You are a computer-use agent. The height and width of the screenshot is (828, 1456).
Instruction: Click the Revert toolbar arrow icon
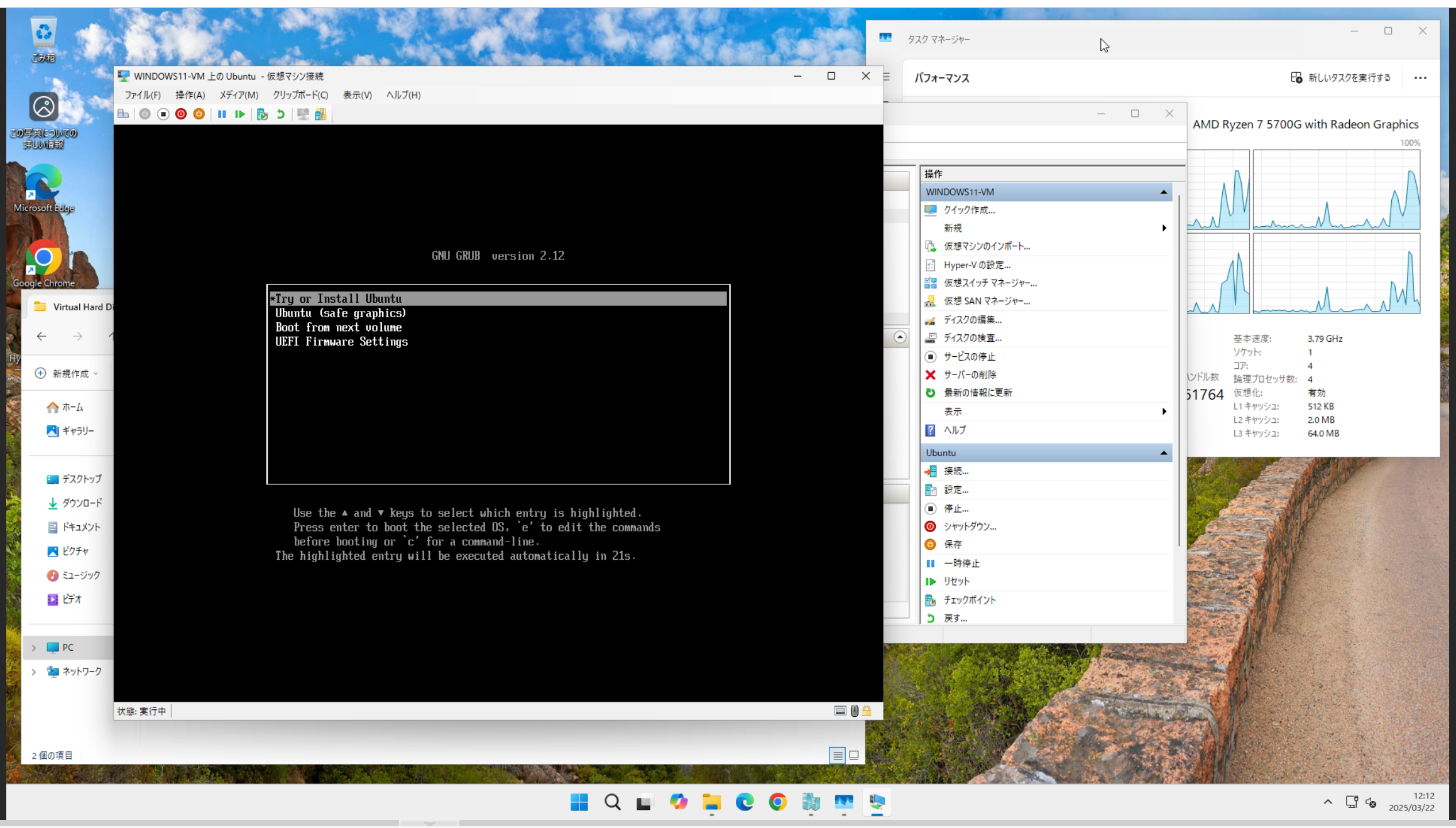pyautogui.click(x=280, y=114)
